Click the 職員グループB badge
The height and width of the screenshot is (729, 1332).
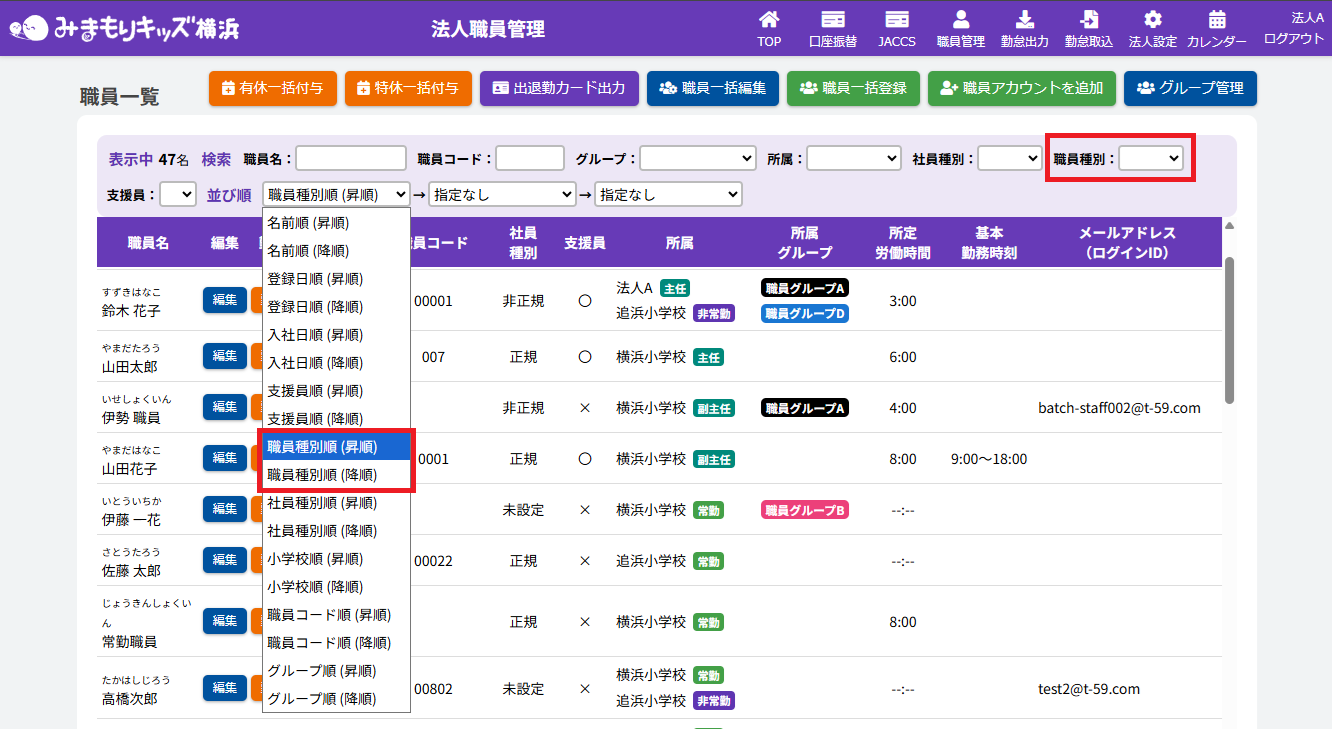coord(805,510)
